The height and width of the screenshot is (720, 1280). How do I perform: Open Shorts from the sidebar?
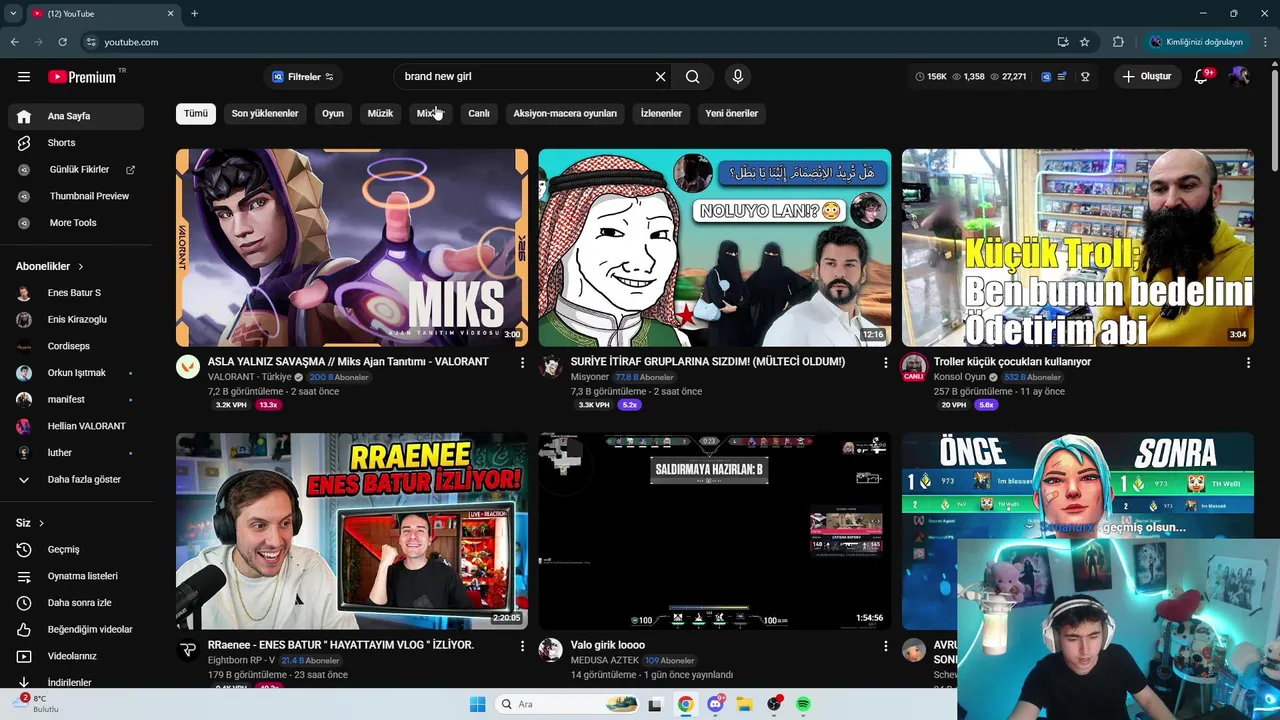tap(76, 143)
